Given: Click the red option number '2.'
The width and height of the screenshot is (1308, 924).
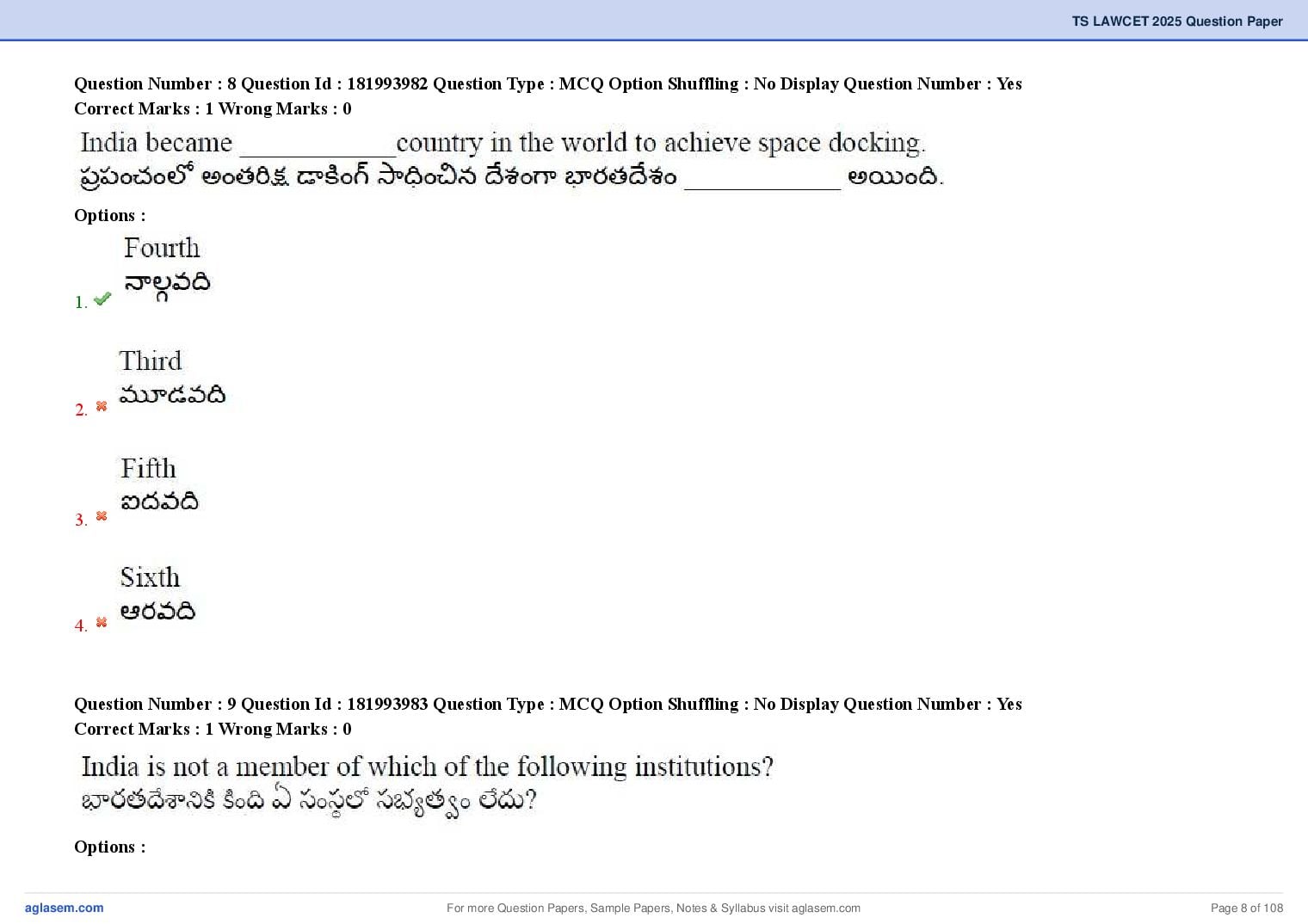Looking at the screenshot, I should coord(81,410).
